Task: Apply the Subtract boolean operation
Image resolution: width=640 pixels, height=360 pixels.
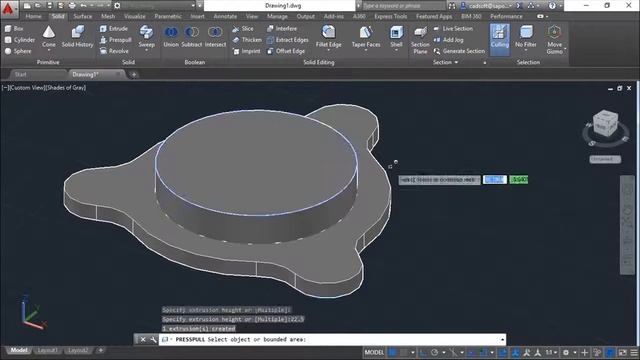Action: [191, 37]
